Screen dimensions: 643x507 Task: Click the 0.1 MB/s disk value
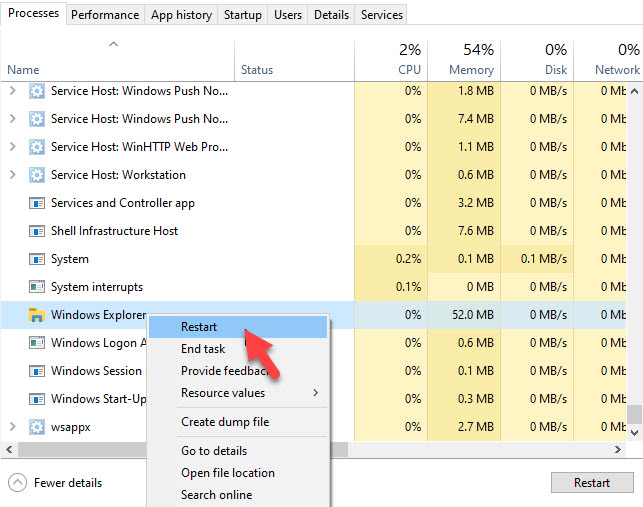tap(544, 259)
